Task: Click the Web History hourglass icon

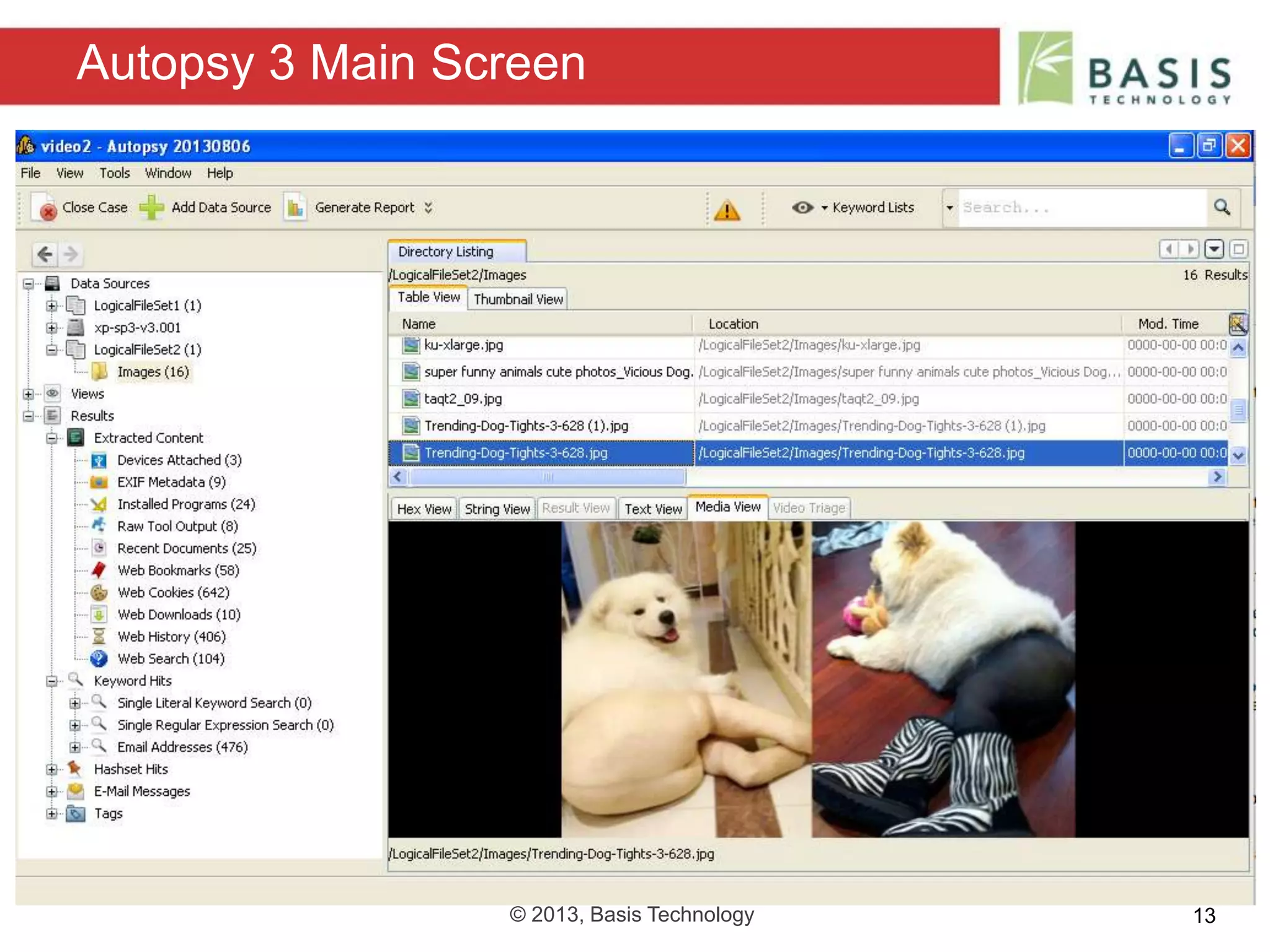Action: 99,637
